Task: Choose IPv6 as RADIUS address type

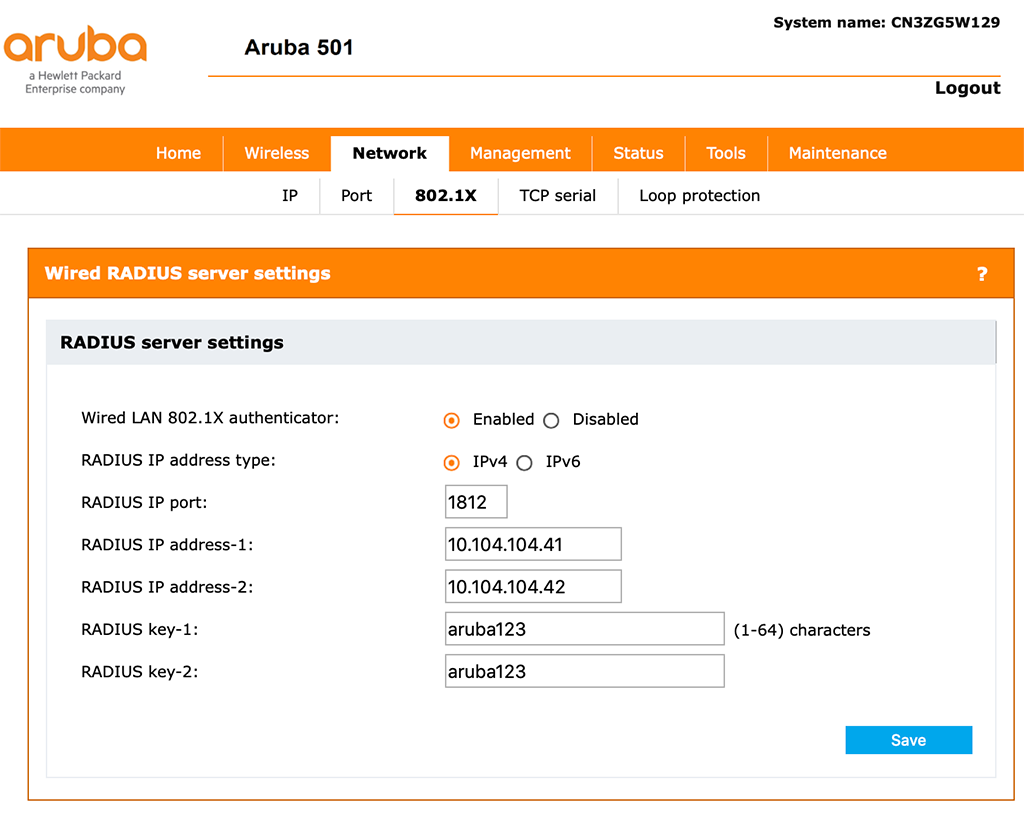Action: point(524,463)
